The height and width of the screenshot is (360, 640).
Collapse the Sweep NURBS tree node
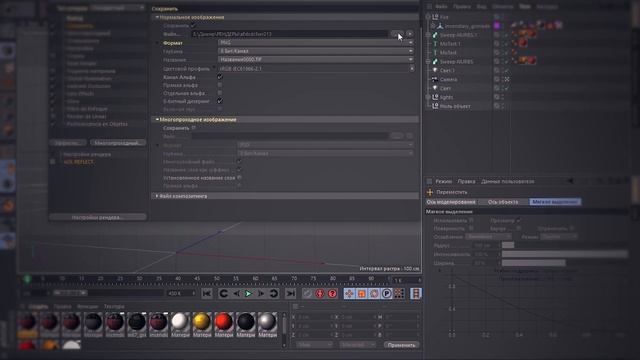428,62
